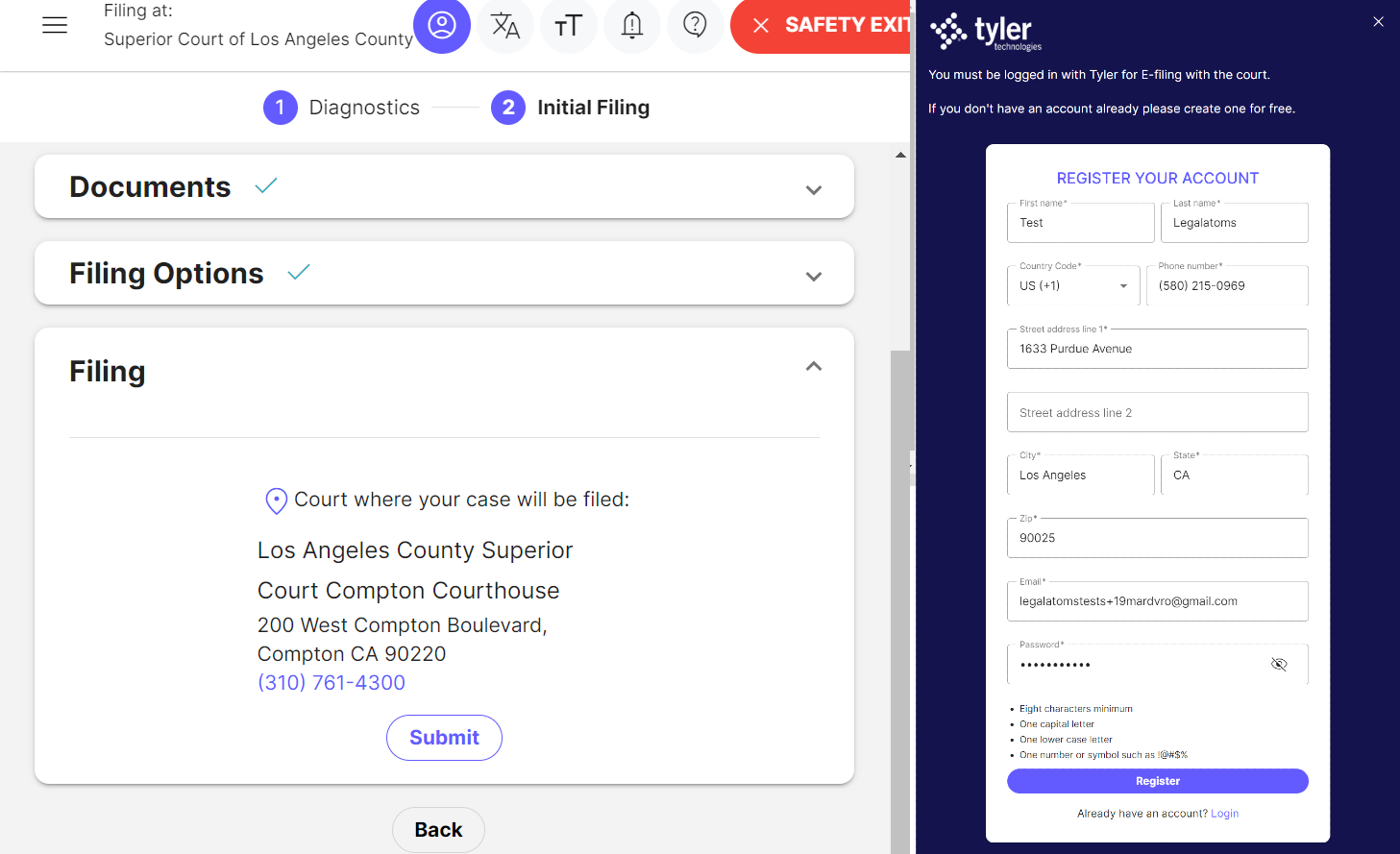The height and width of the screenshot is (854, 1400).
Task: Submit the filing
Action: click(444, 738)
